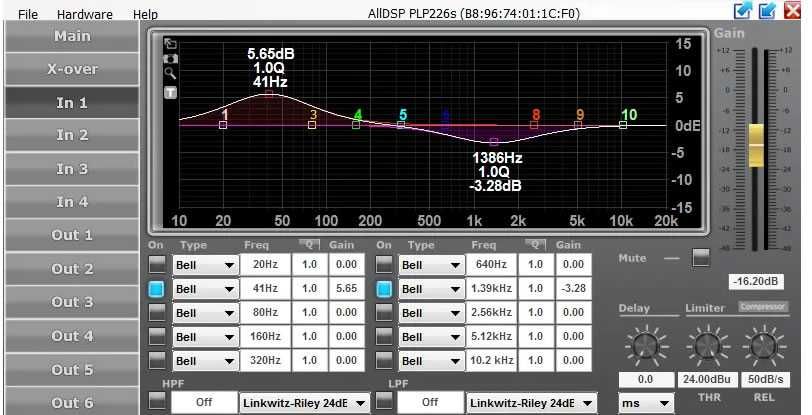This screenshot has width=812, height=415.
Task: Enable the 80Hz EQ band
Action: [156, 312]
